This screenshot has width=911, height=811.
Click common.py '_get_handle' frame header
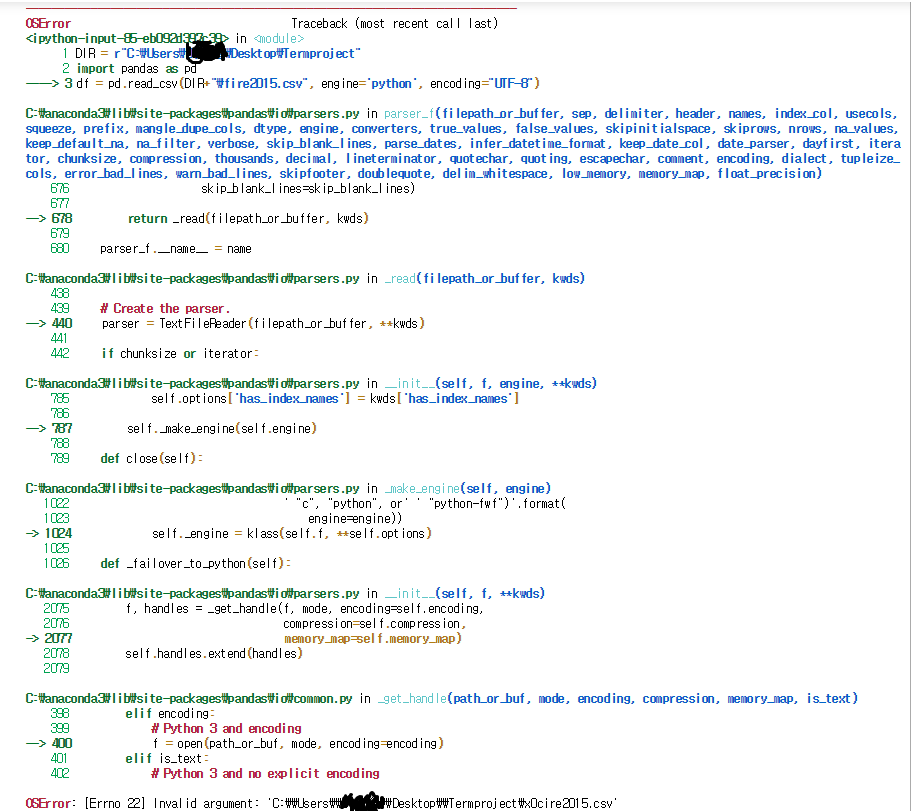pyautogui.click(x=618, y=698)
